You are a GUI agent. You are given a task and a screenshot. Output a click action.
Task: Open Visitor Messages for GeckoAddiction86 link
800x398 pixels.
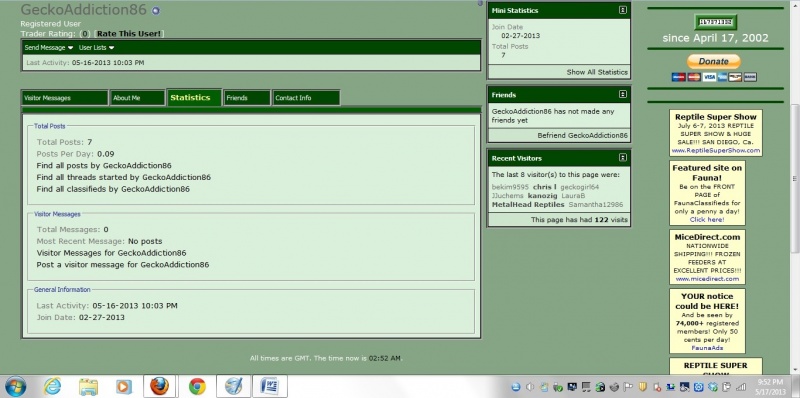(x=111, y=253)
